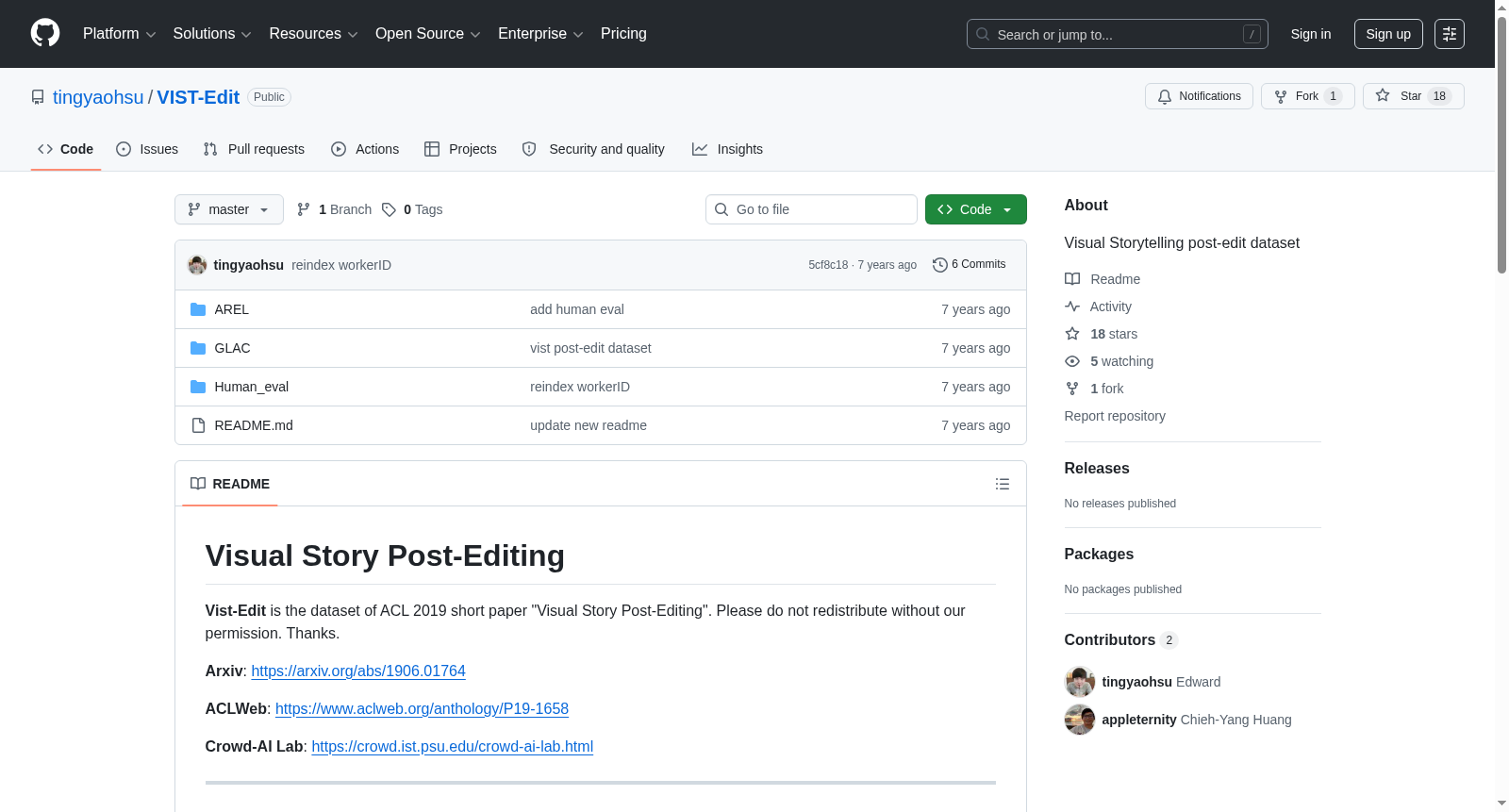Click the Sign up button
This screenshot has height=812, width=1509.
click(1388, 34)
